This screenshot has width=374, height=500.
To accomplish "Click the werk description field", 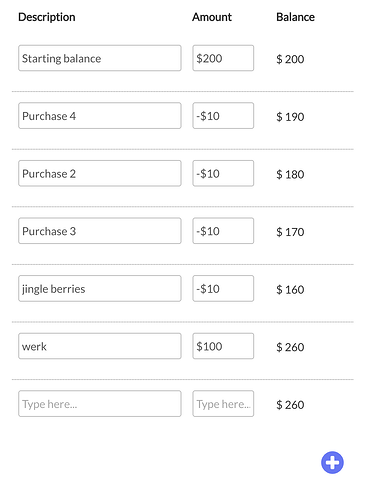I will 100,346.
